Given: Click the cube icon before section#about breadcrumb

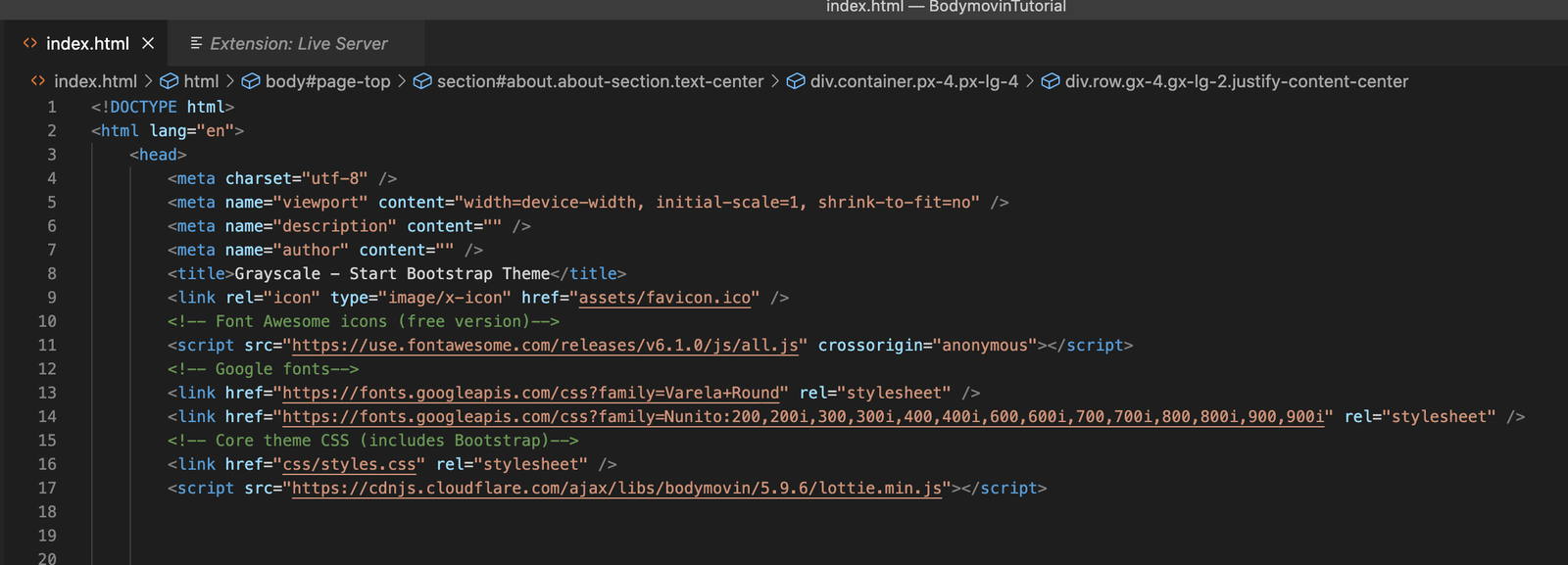Looking at the screenshot, I should pos(422,81).
